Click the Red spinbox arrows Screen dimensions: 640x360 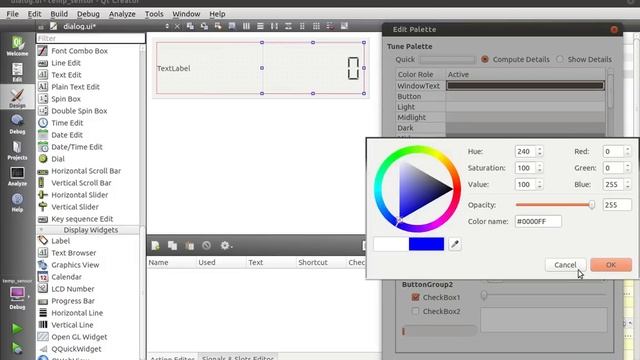[x=628, y=151]
